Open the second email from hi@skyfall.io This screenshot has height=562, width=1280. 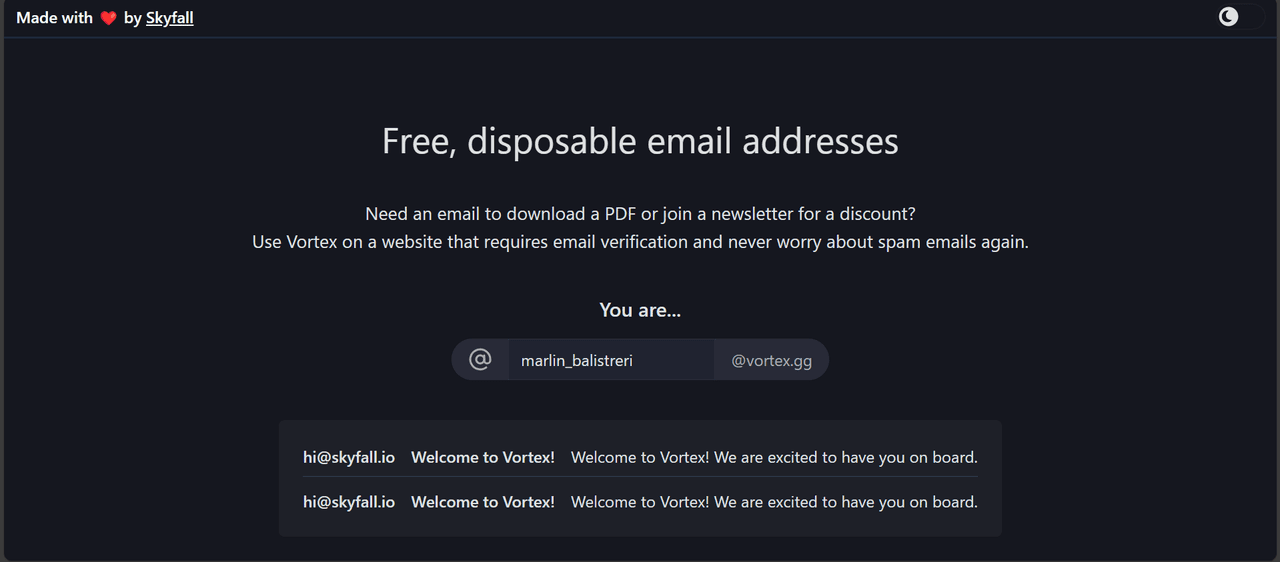(x=349, y=502)
